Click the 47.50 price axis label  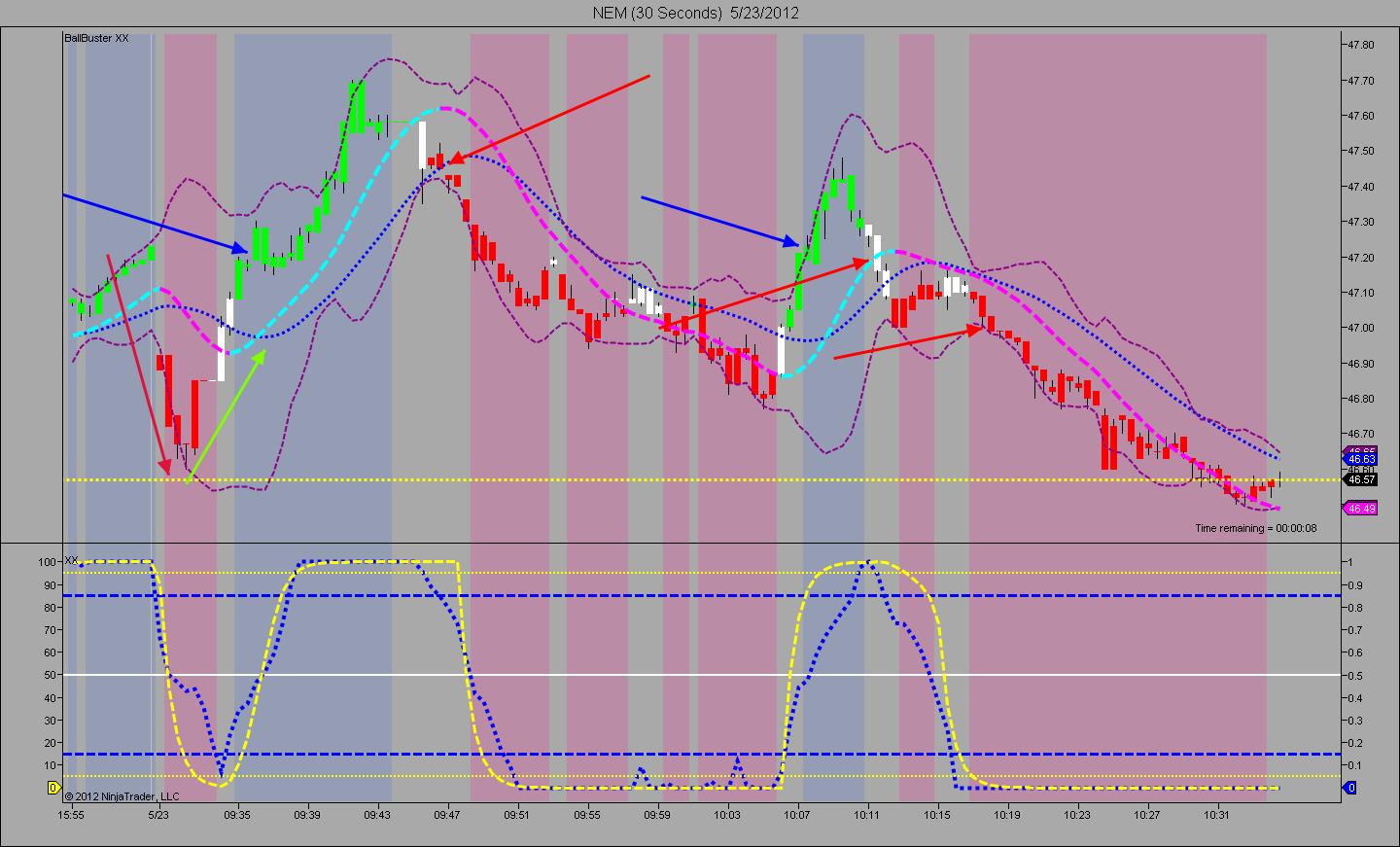tap(1360, 151)
